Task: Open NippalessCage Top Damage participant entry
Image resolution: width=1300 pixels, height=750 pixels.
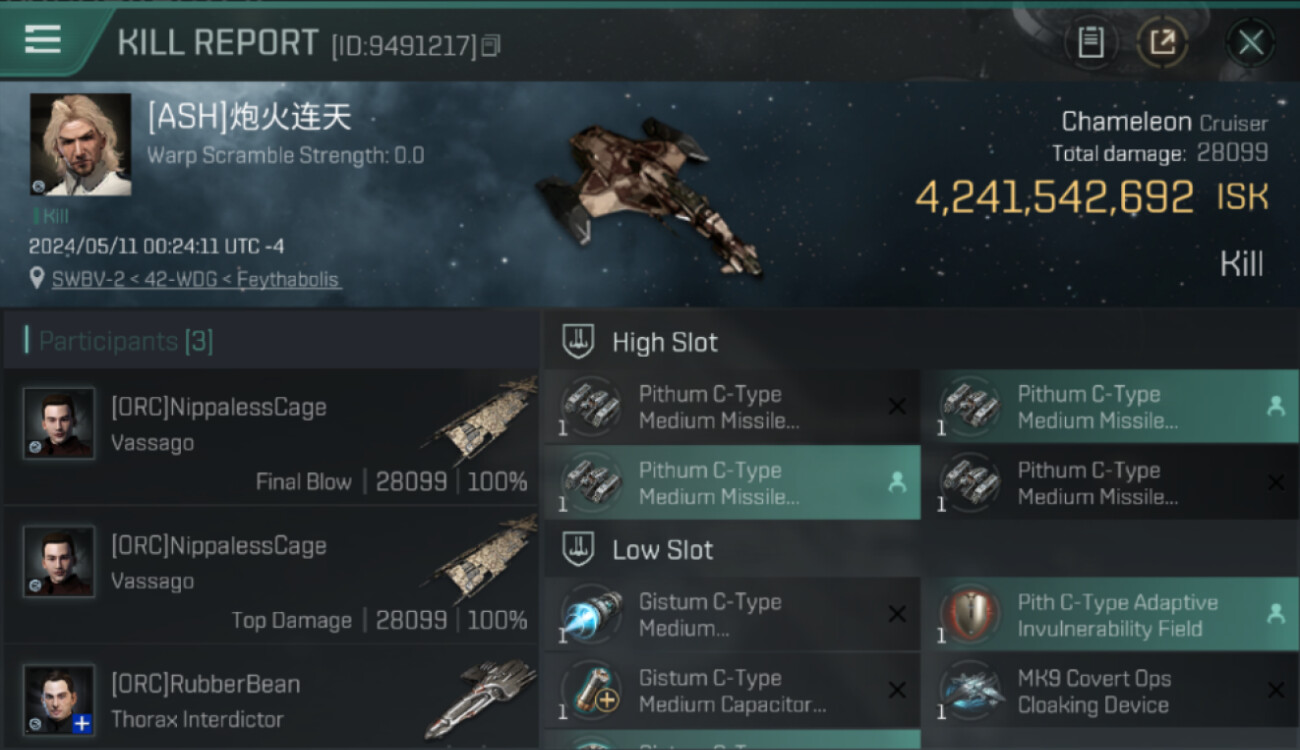Action: coord(272,575)
